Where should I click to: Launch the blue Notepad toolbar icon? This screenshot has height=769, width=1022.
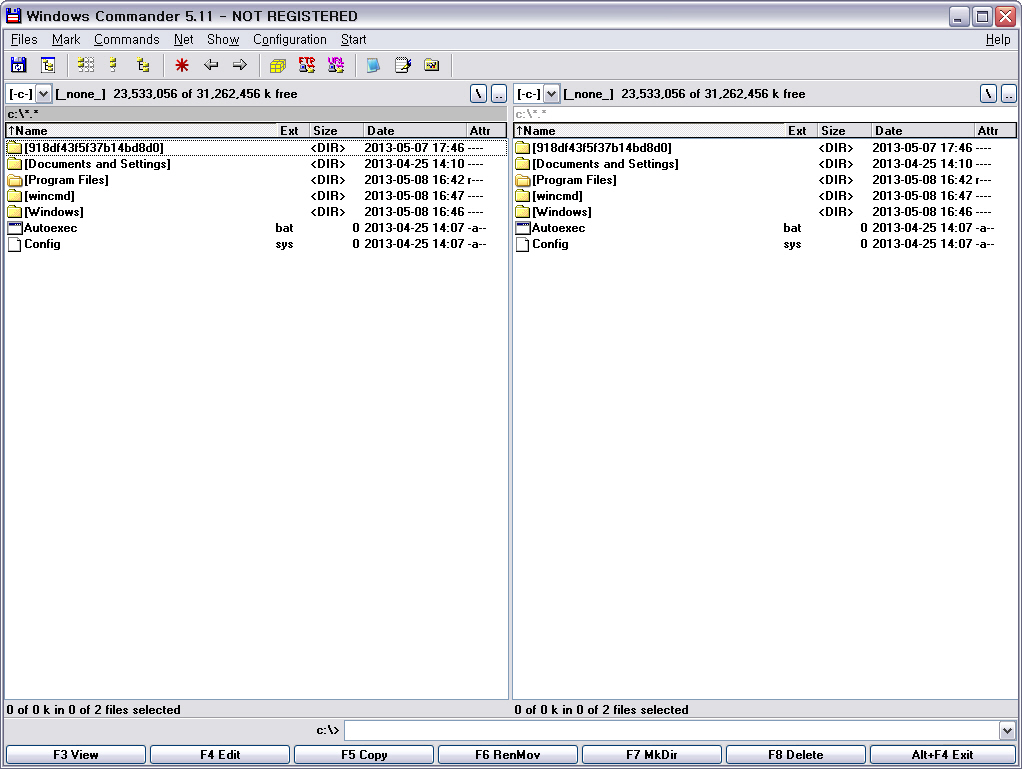pos(373,65)
